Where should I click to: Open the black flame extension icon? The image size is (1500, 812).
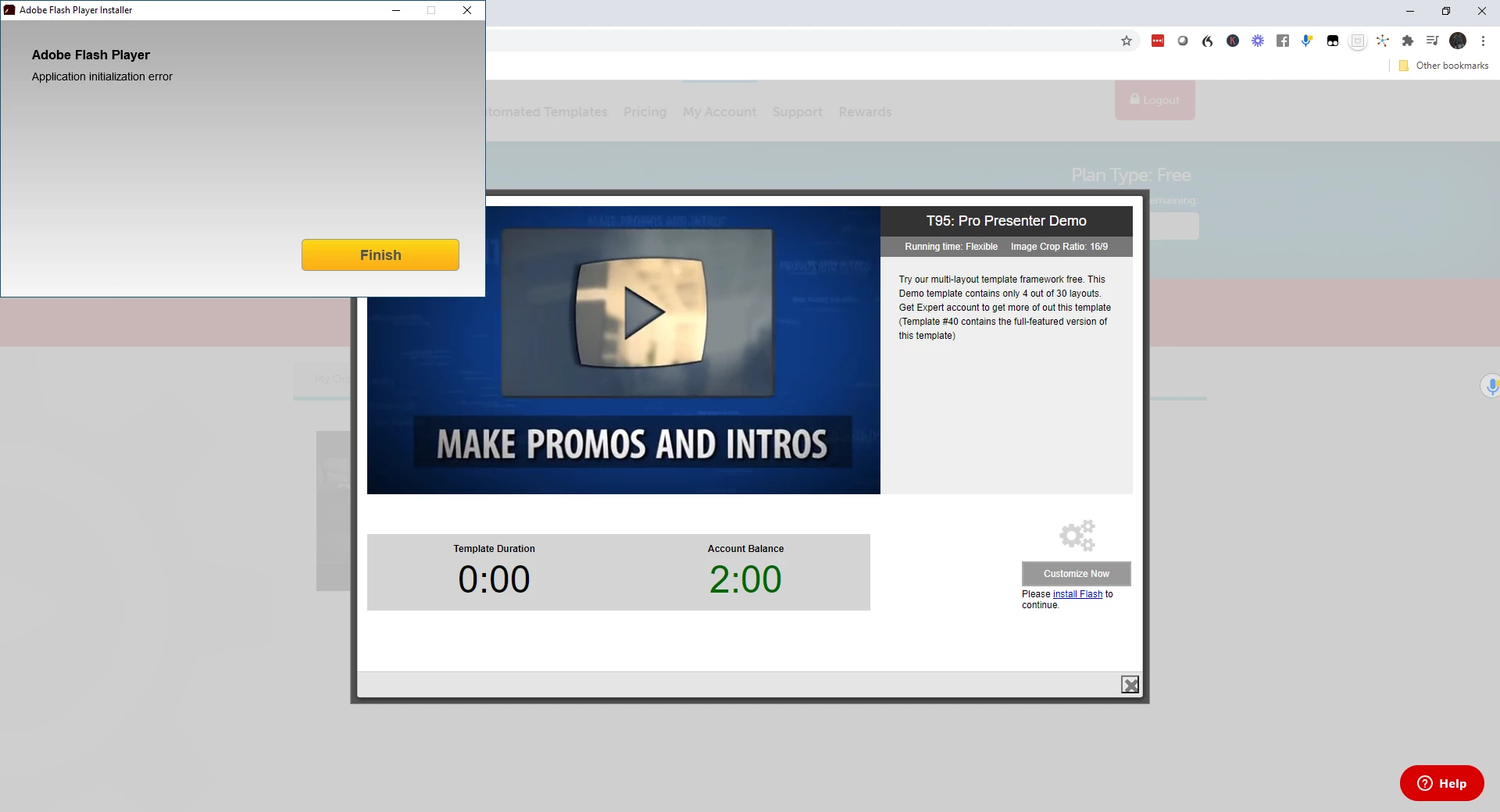click(1208, 41)
